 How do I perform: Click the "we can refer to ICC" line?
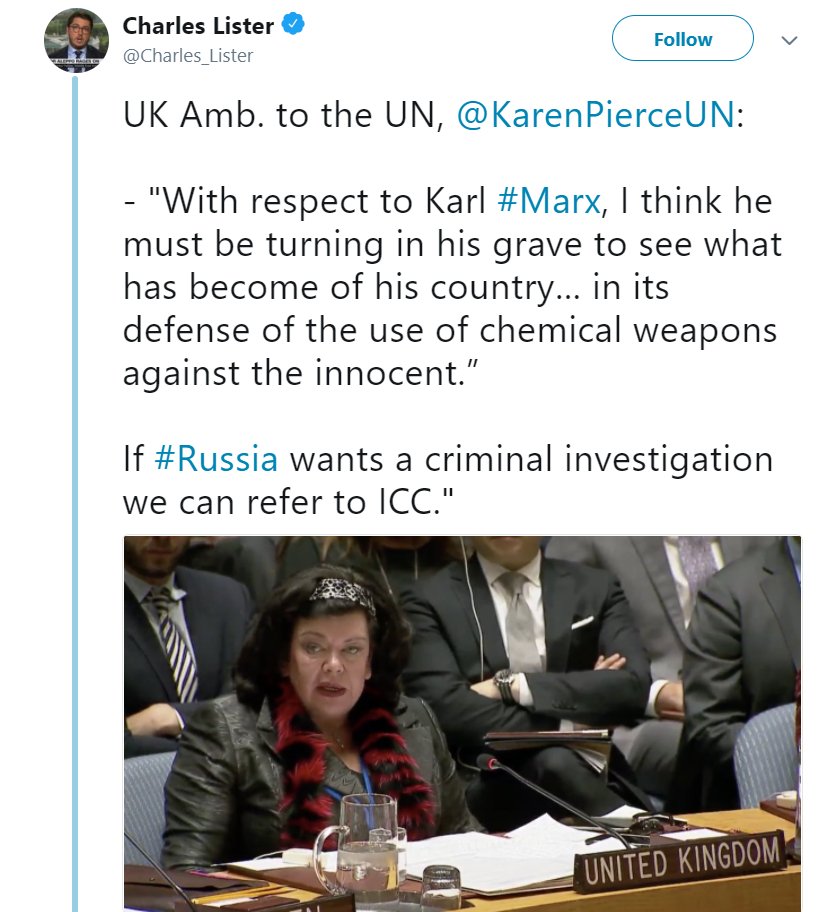(287, 501)
